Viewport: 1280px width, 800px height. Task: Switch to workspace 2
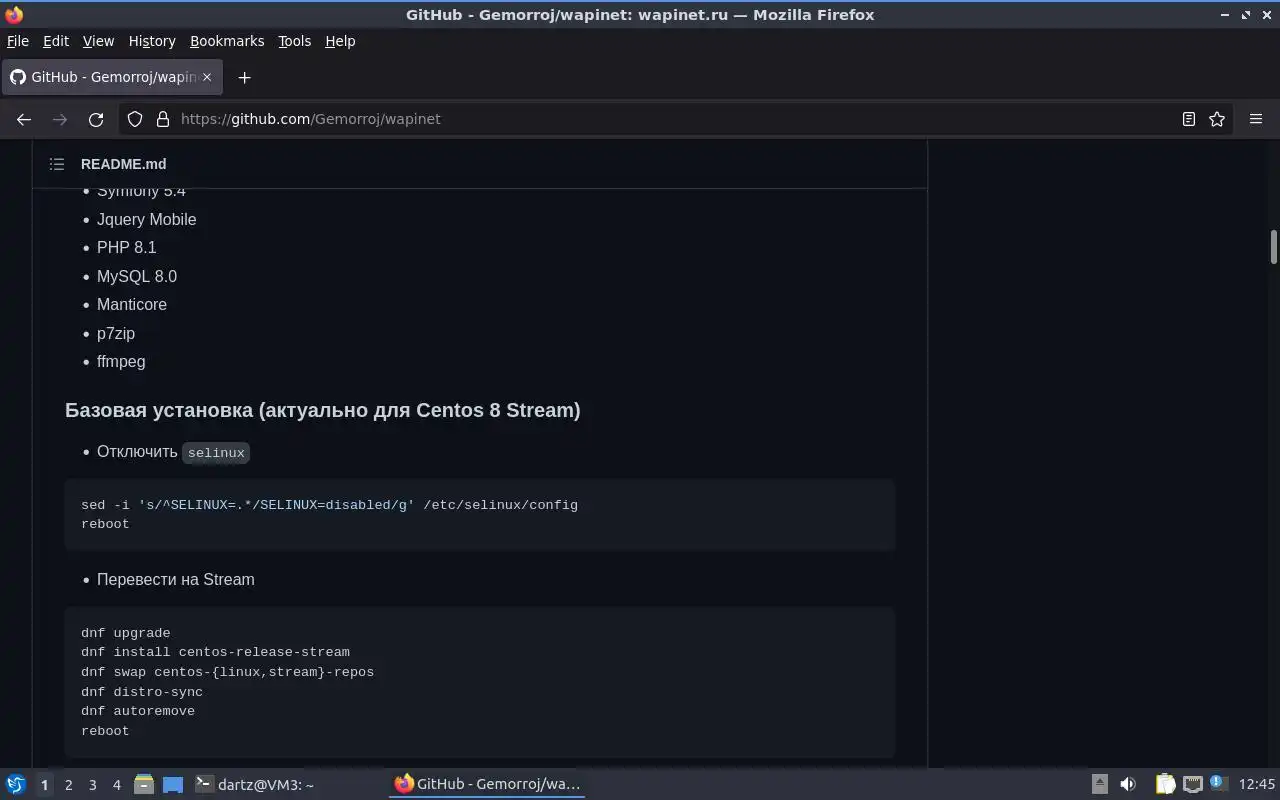click(x=68, y=785)
